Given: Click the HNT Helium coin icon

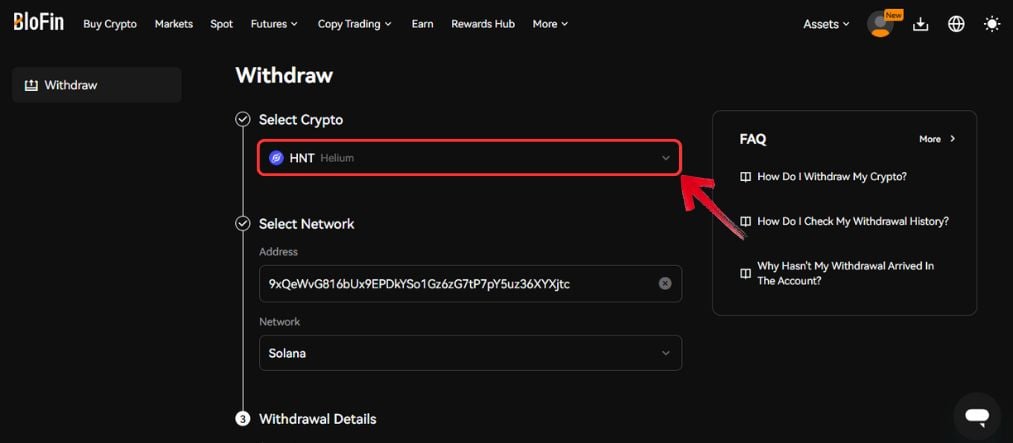Looking at the screenshot, I should 277,158.
